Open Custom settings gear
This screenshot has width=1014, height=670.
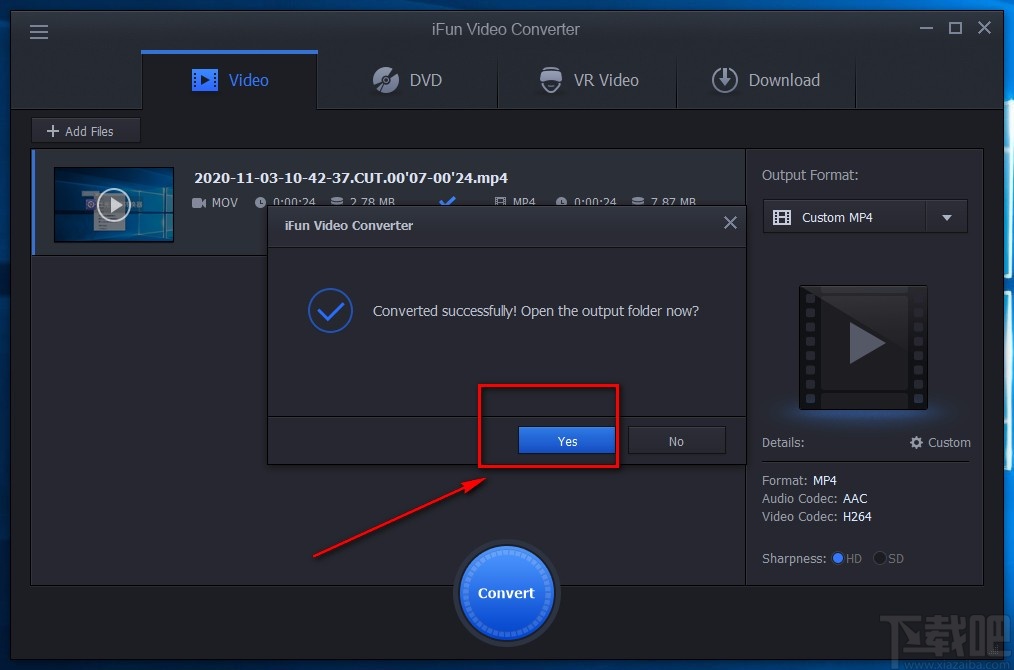click(x=916, y=442)
